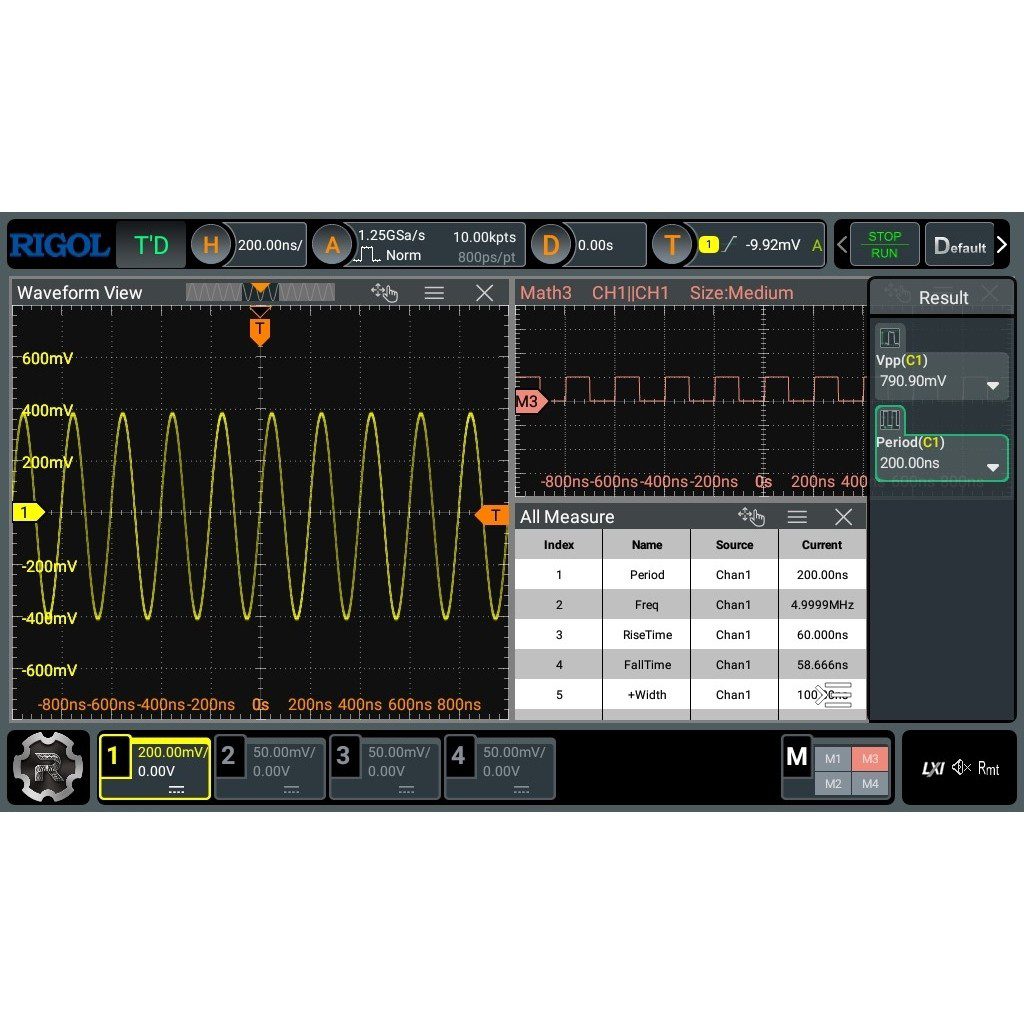Click the Period measurement waveform icon
This screenshot has height=1024, width=1024.
click(x=890, y=419)
